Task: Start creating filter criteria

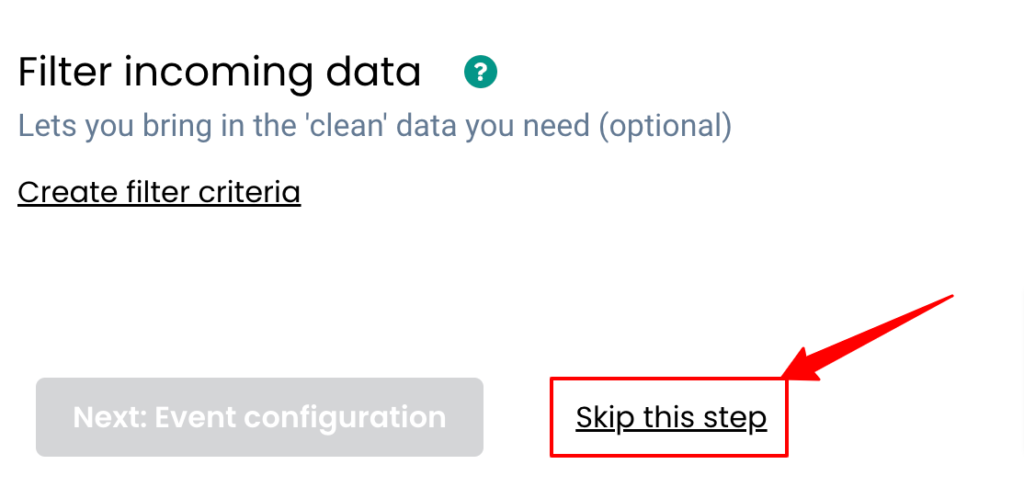Action: coord(159,192)
